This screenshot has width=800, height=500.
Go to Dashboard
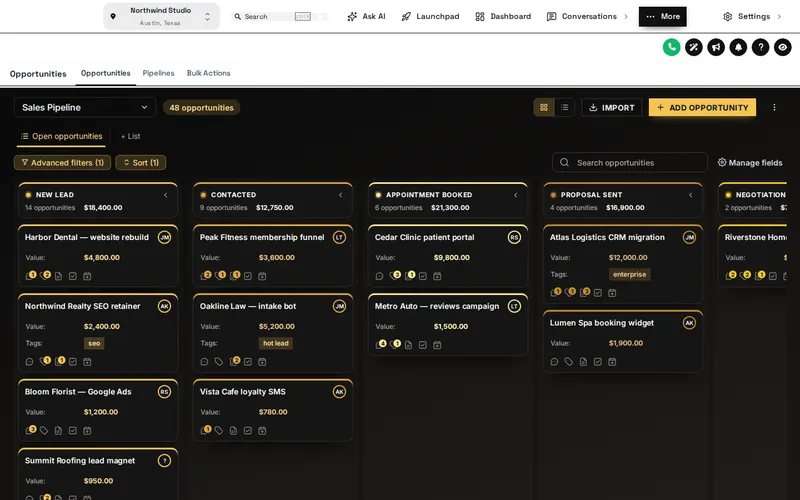pos(503,16)
